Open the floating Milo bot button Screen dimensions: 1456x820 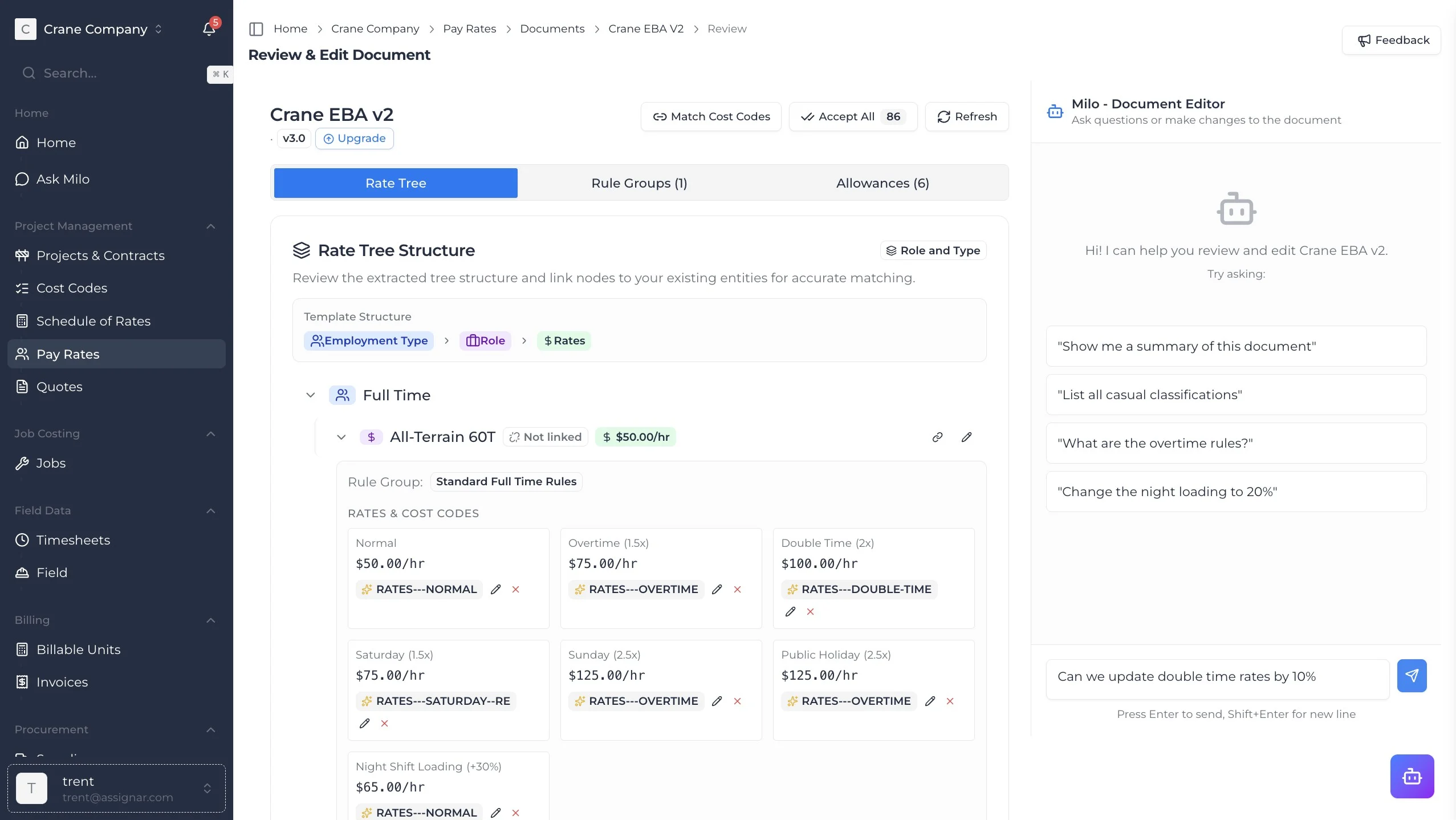1412,776
